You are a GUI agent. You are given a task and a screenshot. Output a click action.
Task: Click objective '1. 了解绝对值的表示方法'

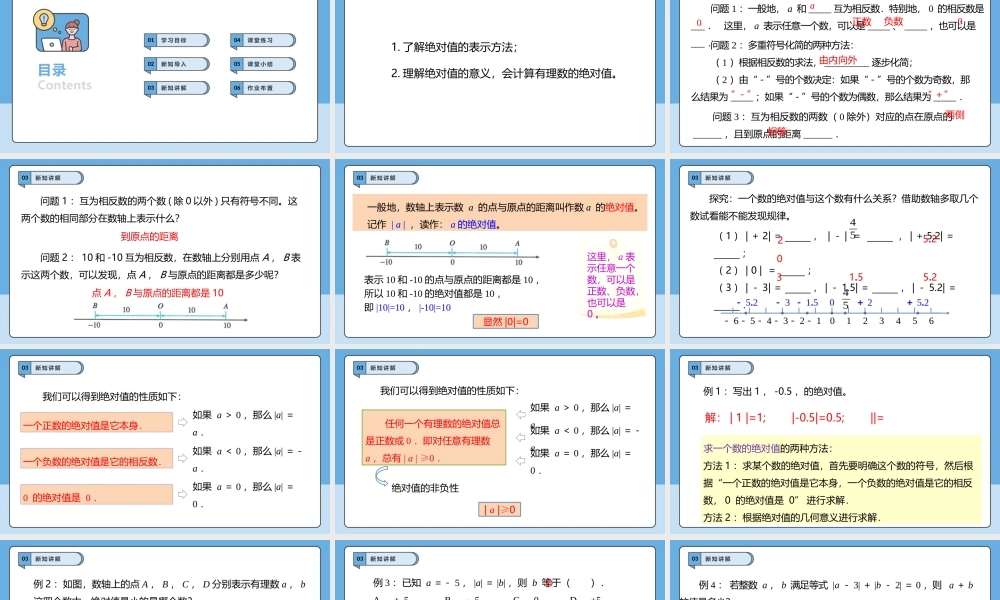pos(454,47)
